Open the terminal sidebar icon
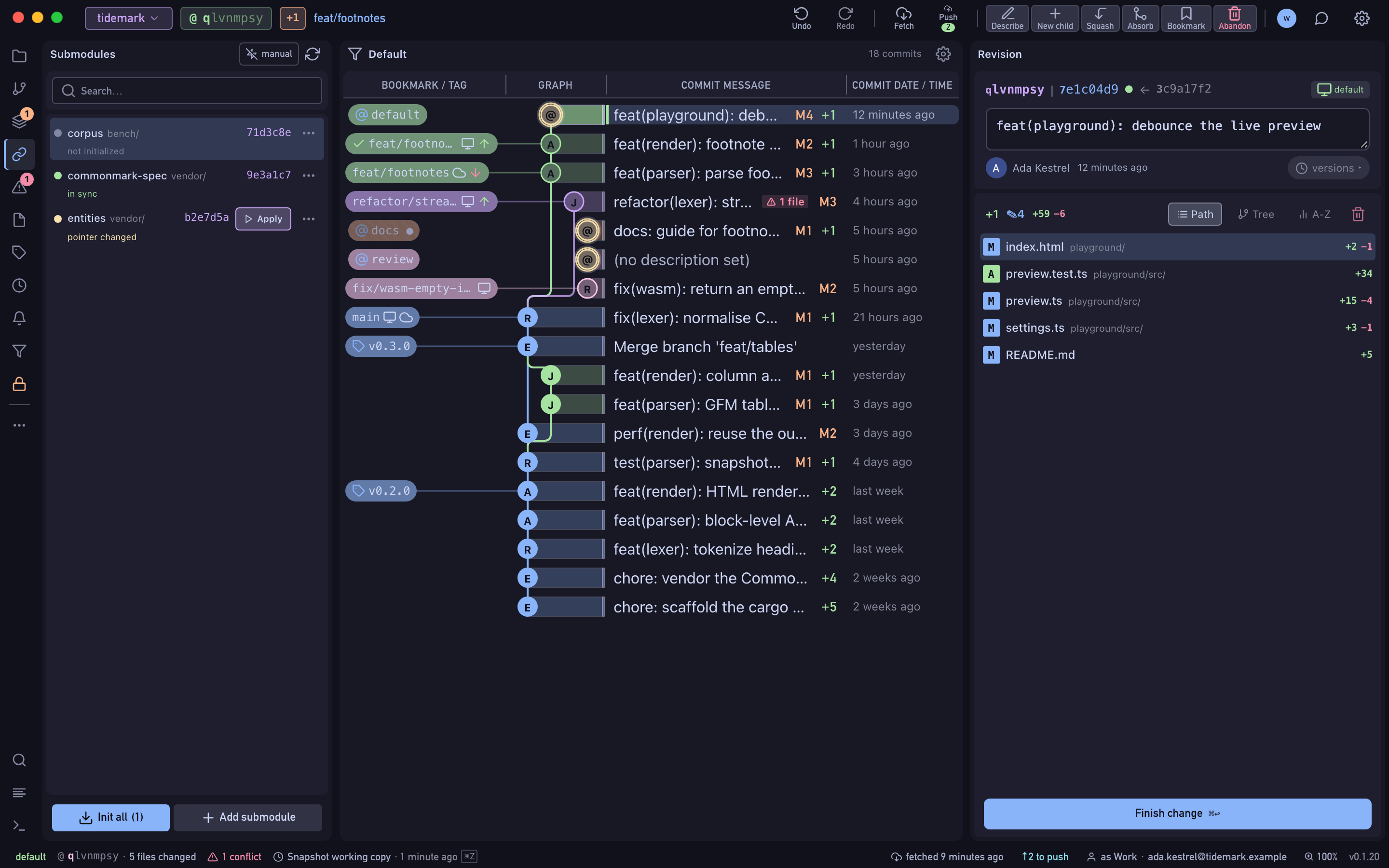This screenshot has width=1389, height=868. pos(19,826)
